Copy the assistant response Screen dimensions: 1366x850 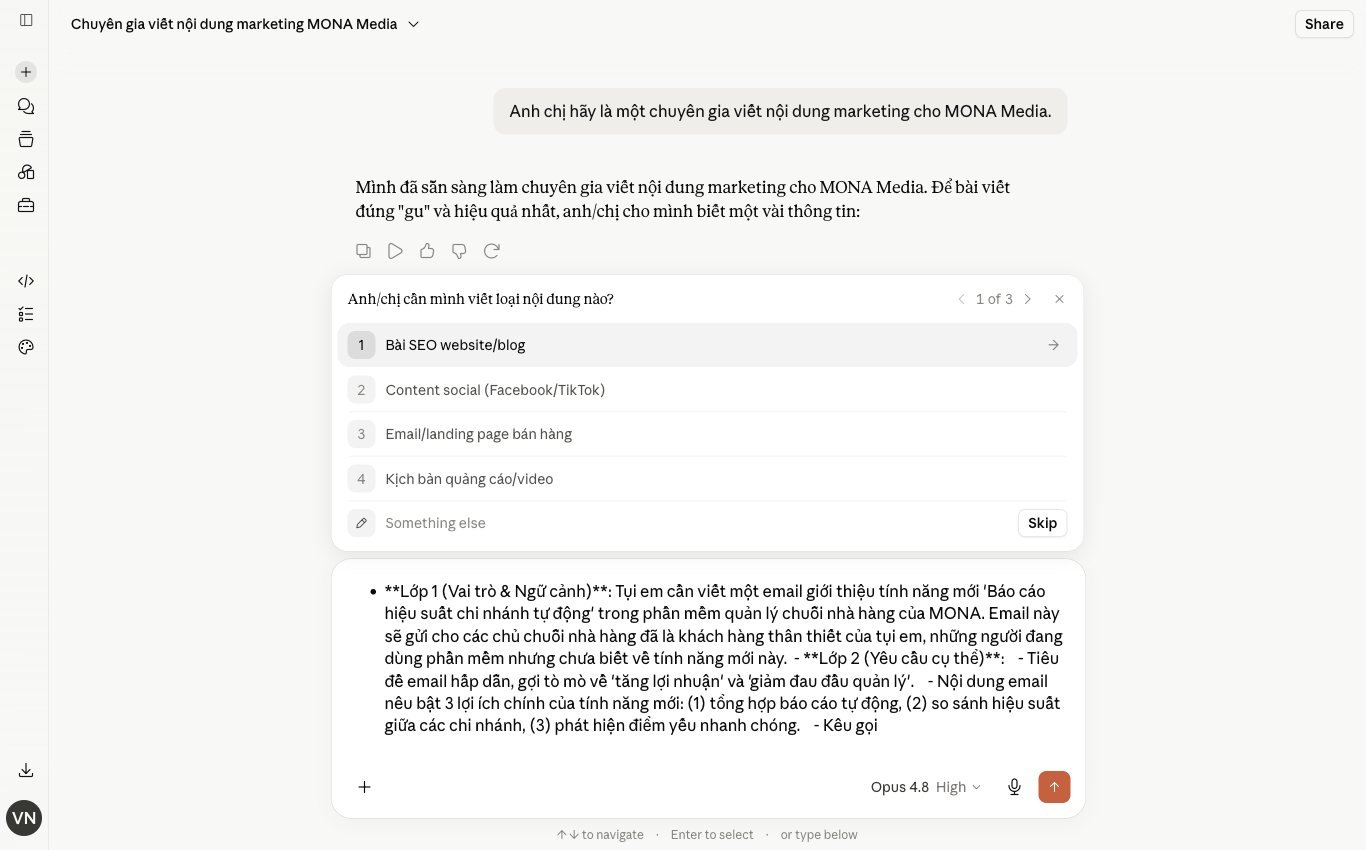[x=364, y=251]
